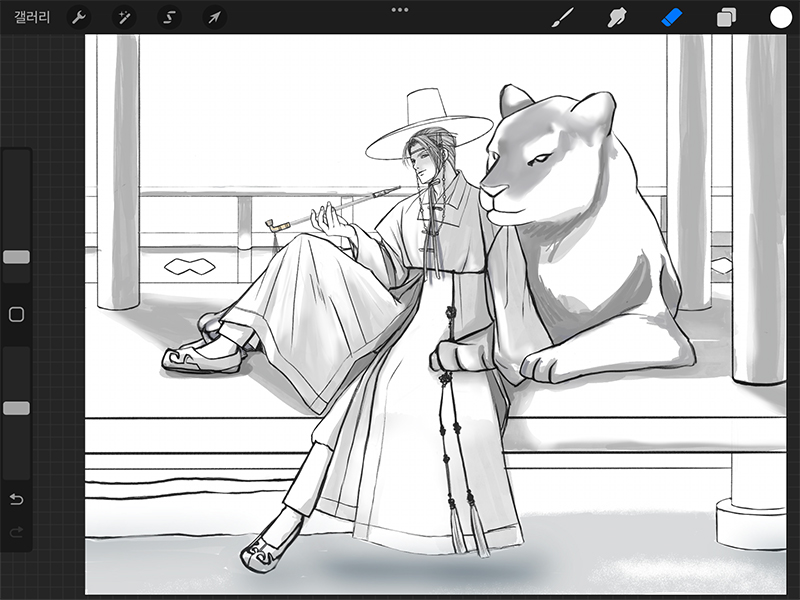The image size is (800, 600).
Task: Select the blue Eraser tool
Action: [x=671, y=17]
